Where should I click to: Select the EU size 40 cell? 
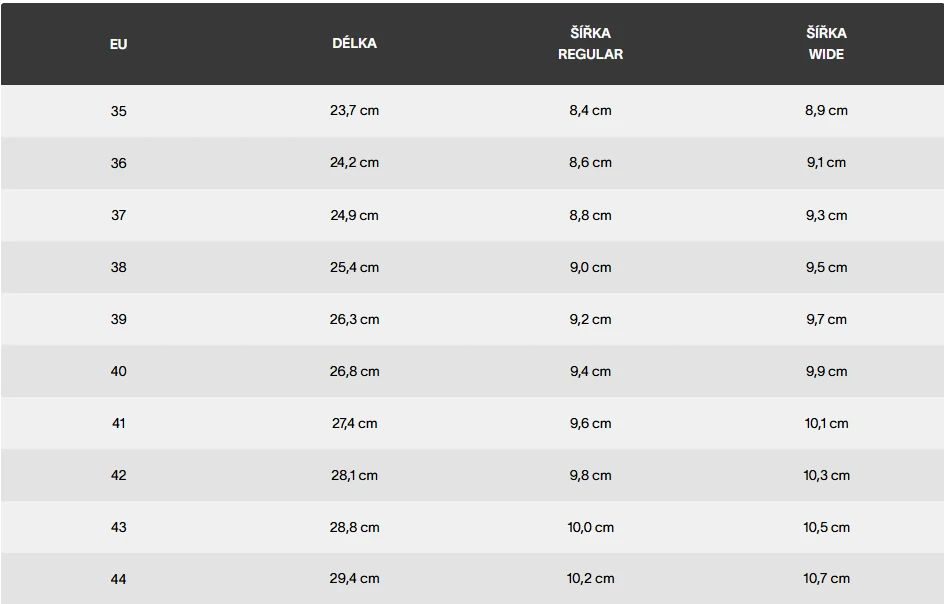(x=119, y=372)
